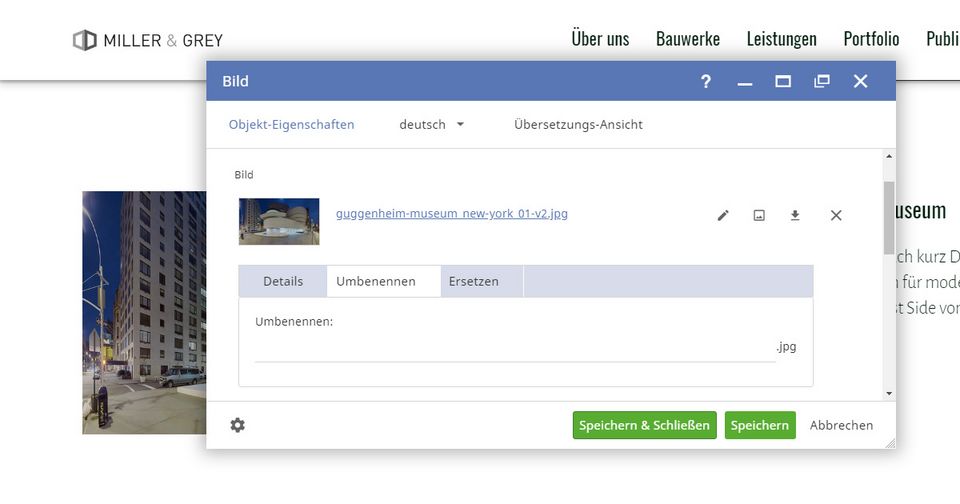Click the Speichern & Schließen button

coord(644,425)
